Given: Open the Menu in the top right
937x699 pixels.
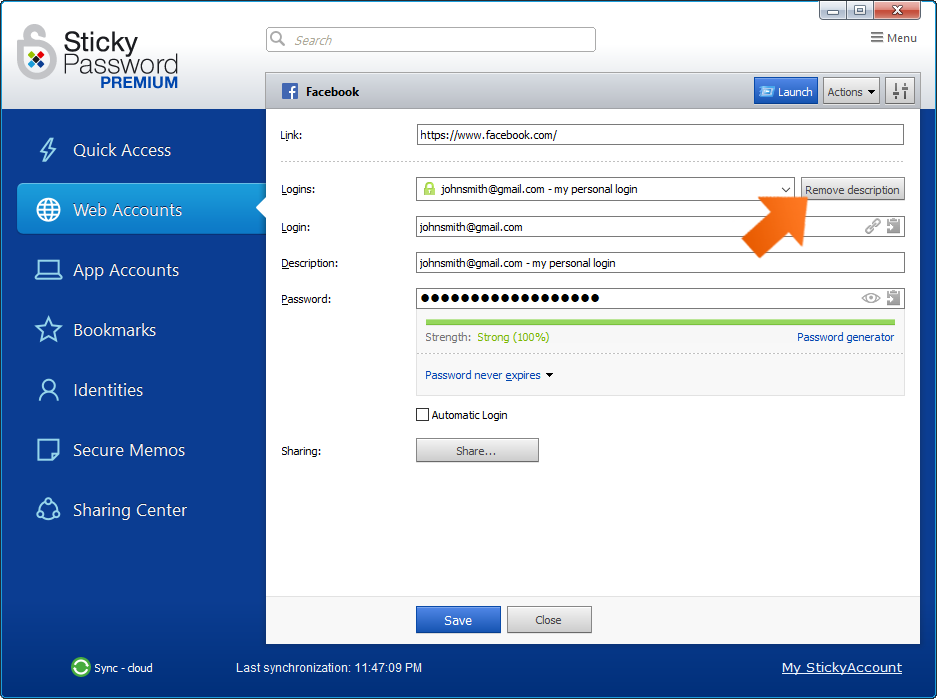Looking at the screenshot, I should click(893, 38).
